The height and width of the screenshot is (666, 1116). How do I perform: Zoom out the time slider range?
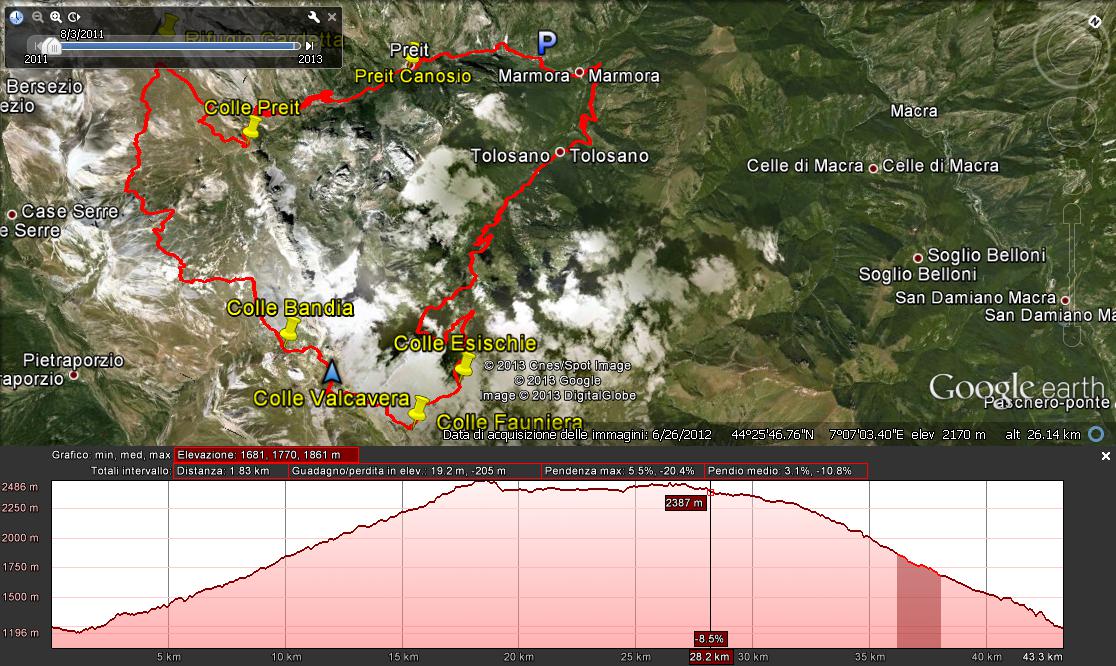click(x=37, y=17)
